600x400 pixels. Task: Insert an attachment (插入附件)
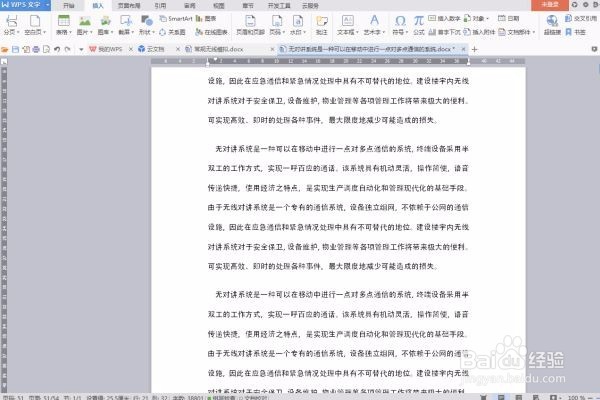point(479,32)
